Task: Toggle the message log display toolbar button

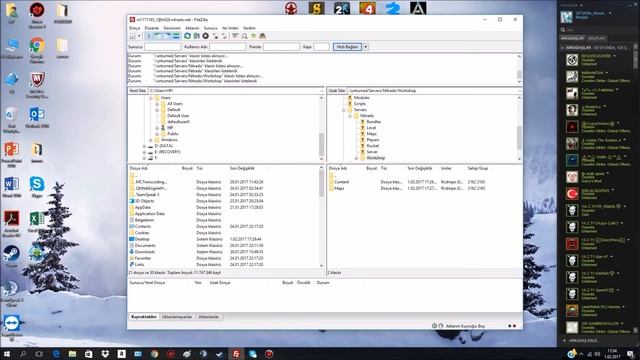Action: [149, 36]
